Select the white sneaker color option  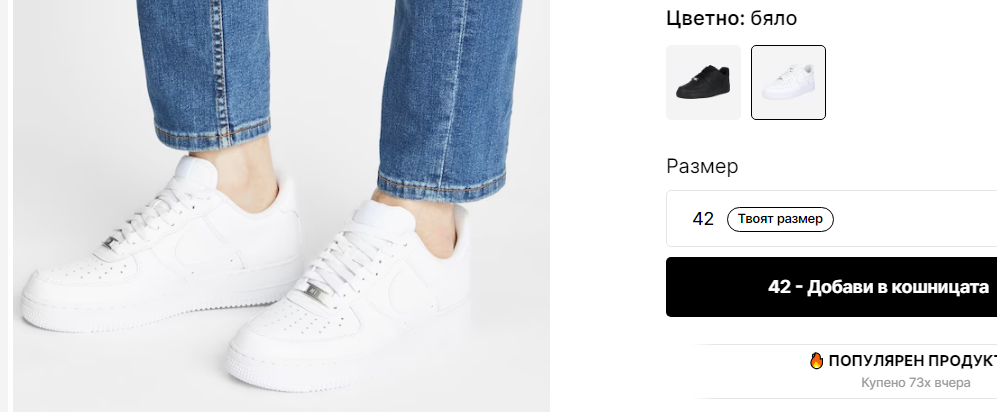tap(788, 82)
